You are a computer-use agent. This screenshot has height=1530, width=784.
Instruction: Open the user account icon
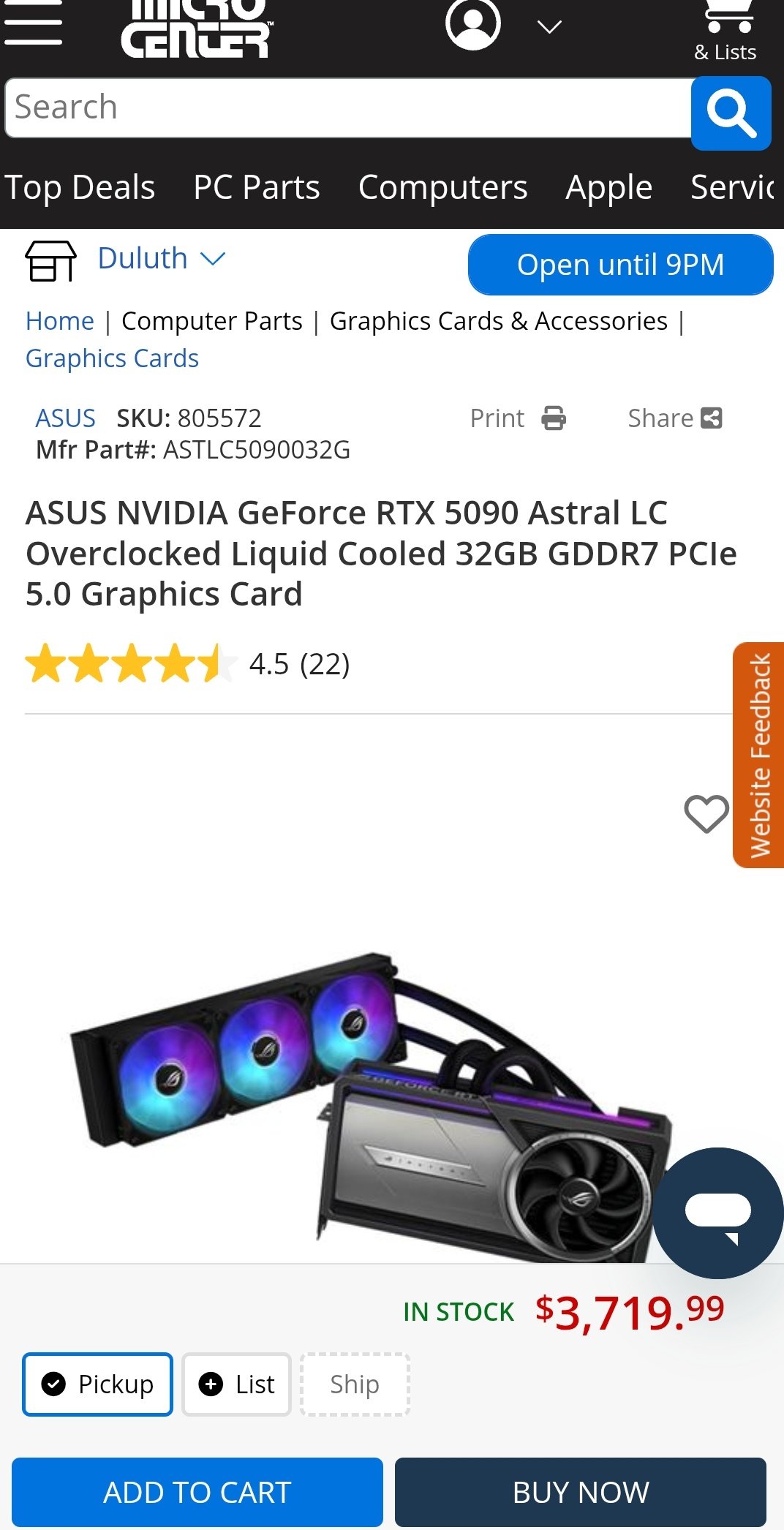[x=473, y=24]
